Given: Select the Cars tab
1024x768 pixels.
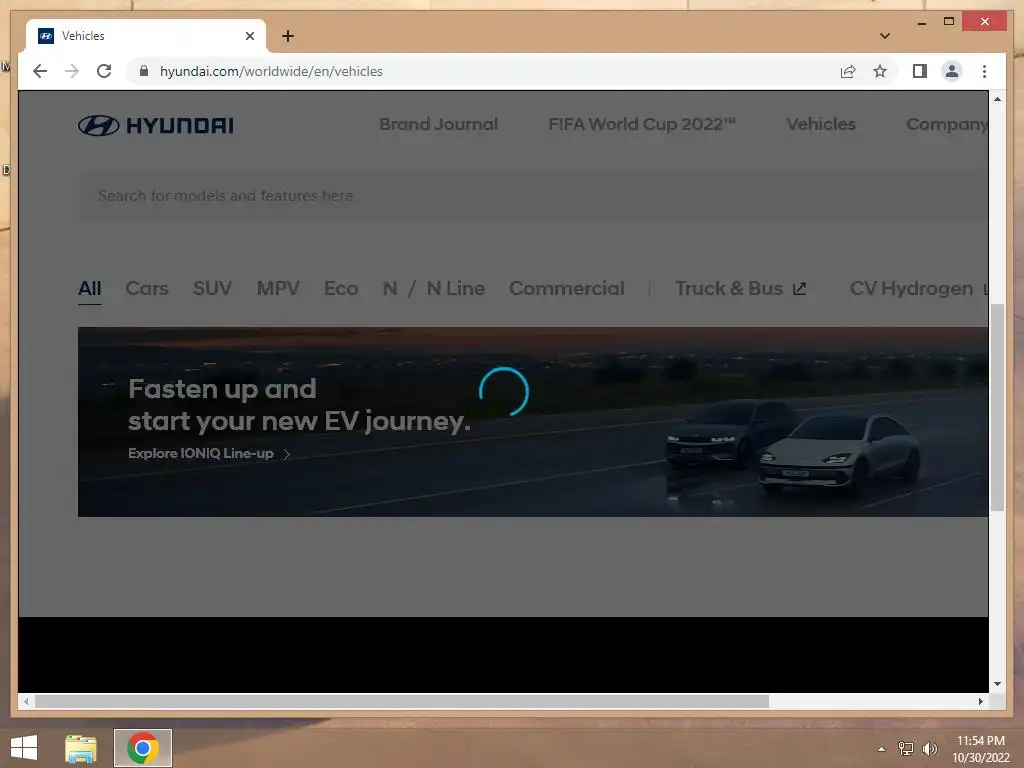Looking at the screenshot, I should pos(147,289).
